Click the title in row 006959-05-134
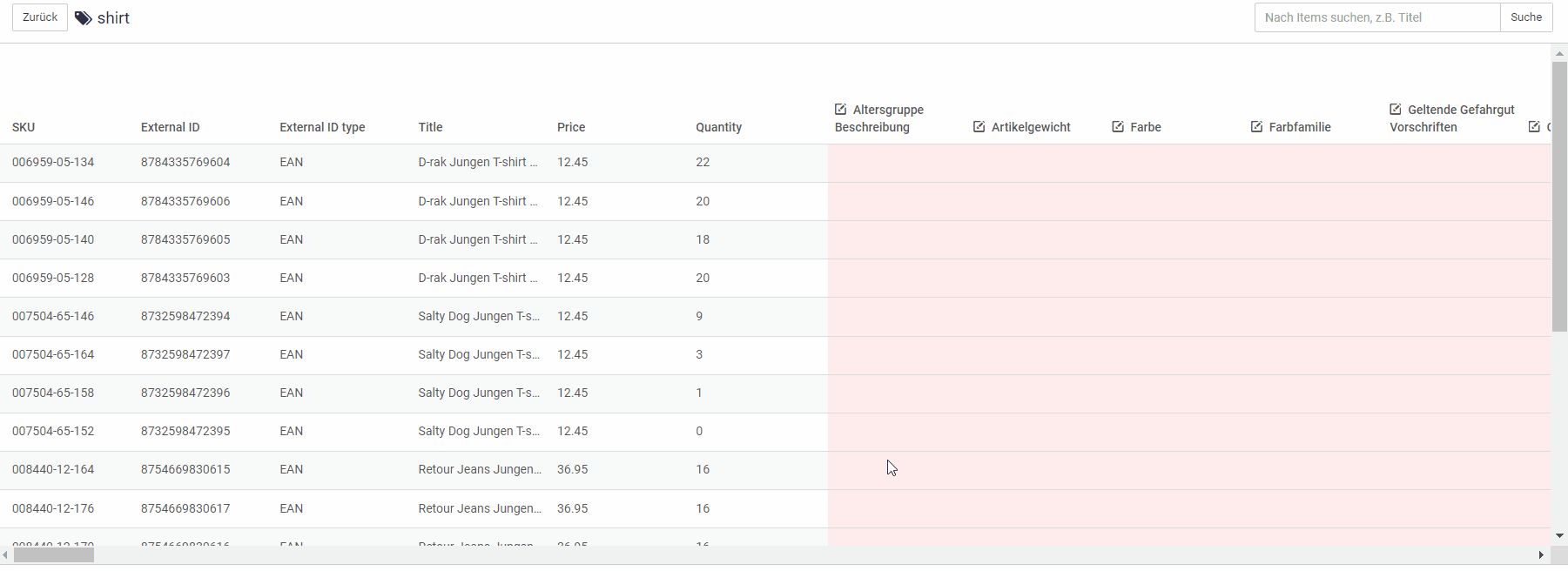1568x571 pixels. coord(478,162)
